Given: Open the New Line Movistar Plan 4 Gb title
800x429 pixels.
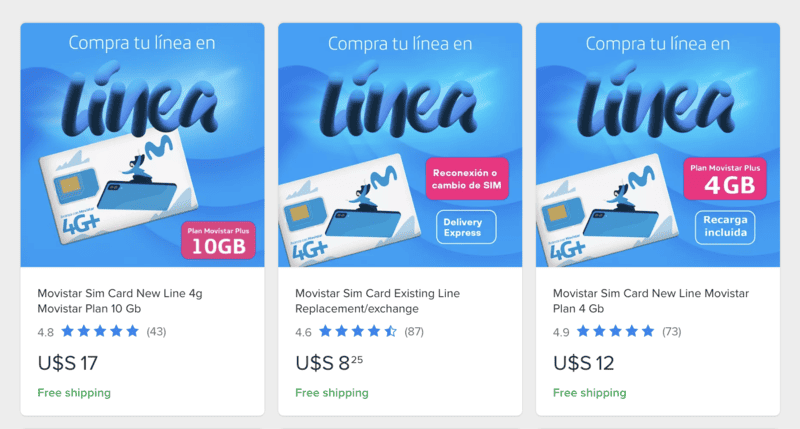Looking at the screenshot, I should 651,301.
